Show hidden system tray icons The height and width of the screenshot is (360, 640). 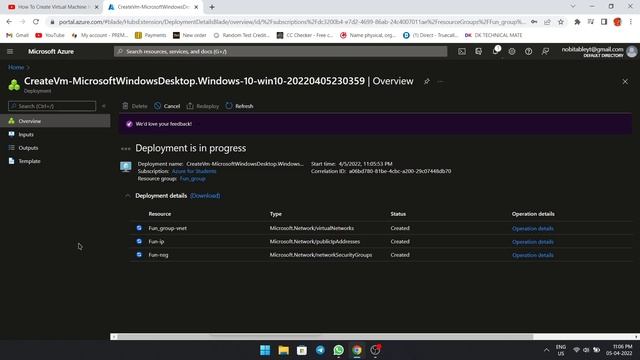(x=547, y=350)
